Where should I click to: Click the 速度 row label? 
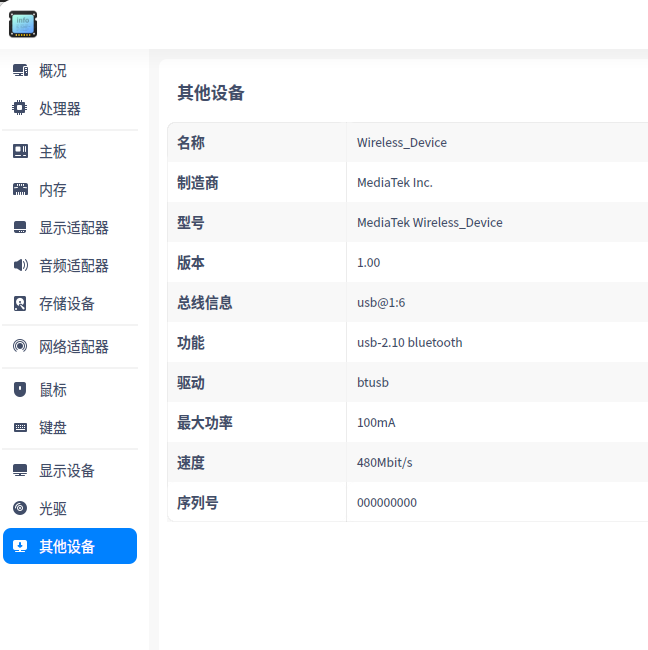[191, 463]
